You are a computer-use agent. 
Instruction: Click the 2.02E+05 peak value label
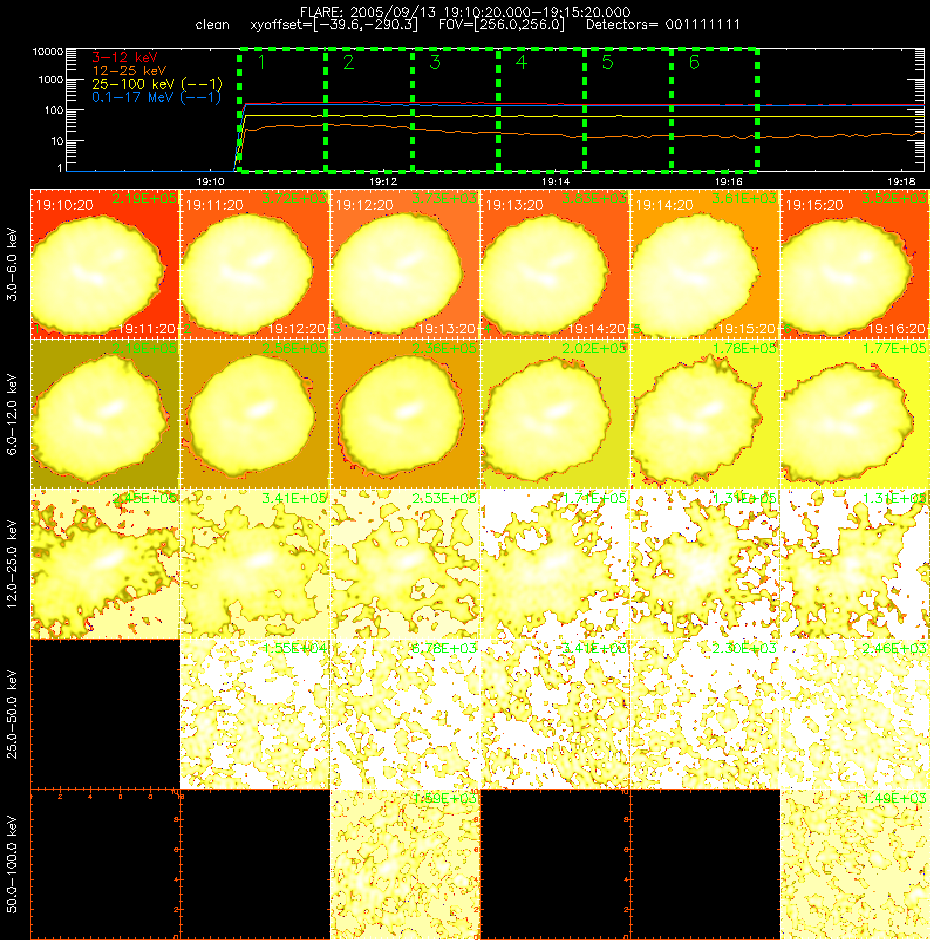coord(594,348)
